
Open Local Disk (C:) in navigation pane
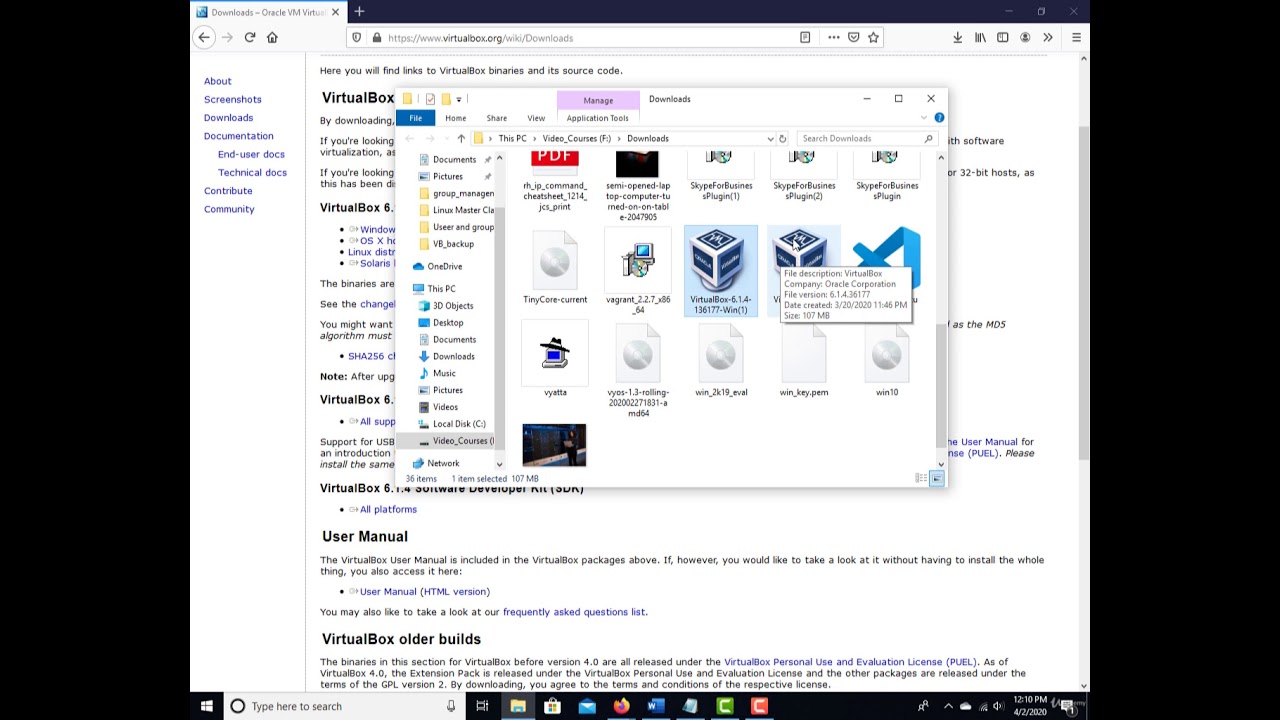coord(459,424)
